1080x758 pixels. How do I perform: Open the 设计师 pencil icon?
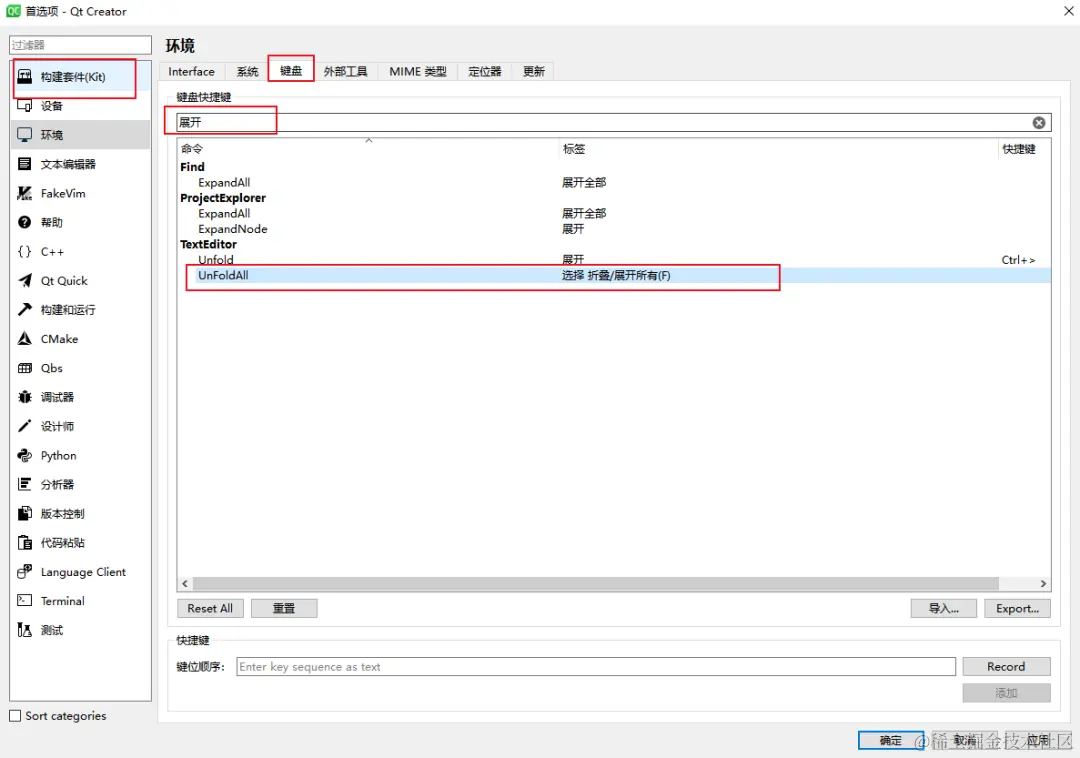25,426
